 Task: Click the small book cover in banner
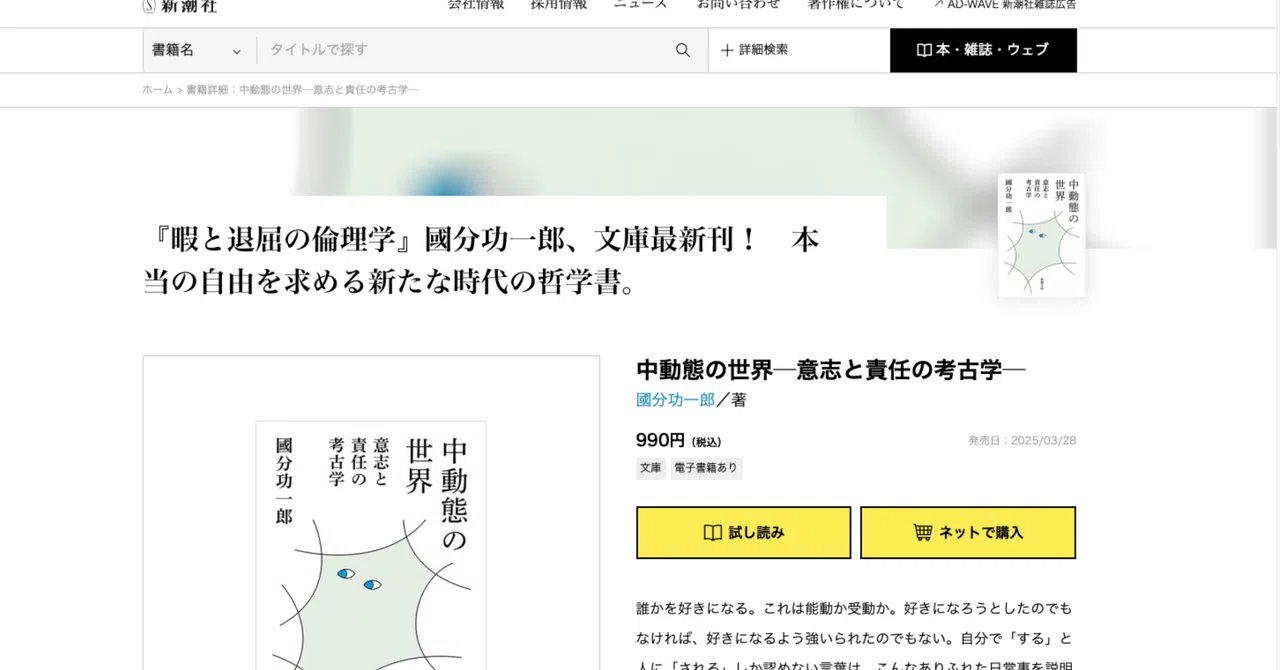tap(1041, 235)
